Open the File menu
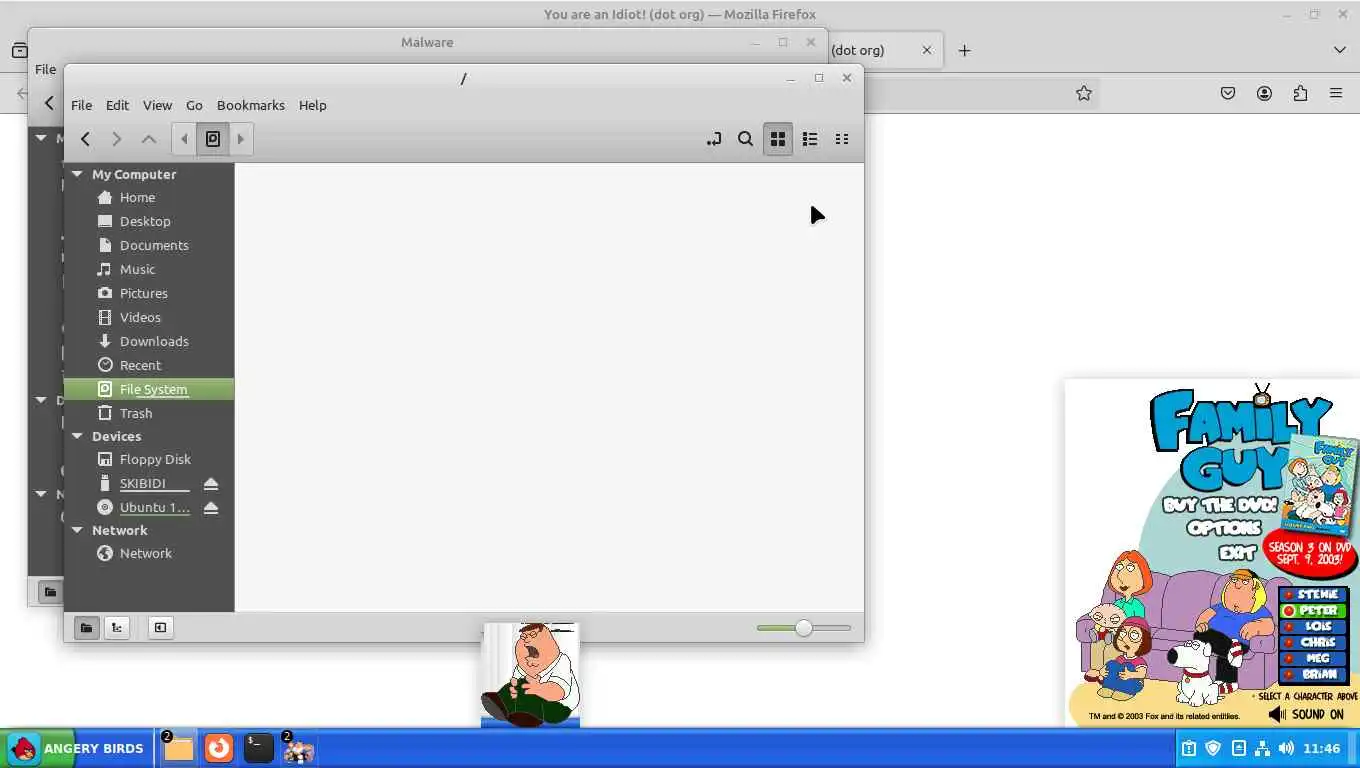Viewport: 1360px width, 768px height. [x=81, y=105]
